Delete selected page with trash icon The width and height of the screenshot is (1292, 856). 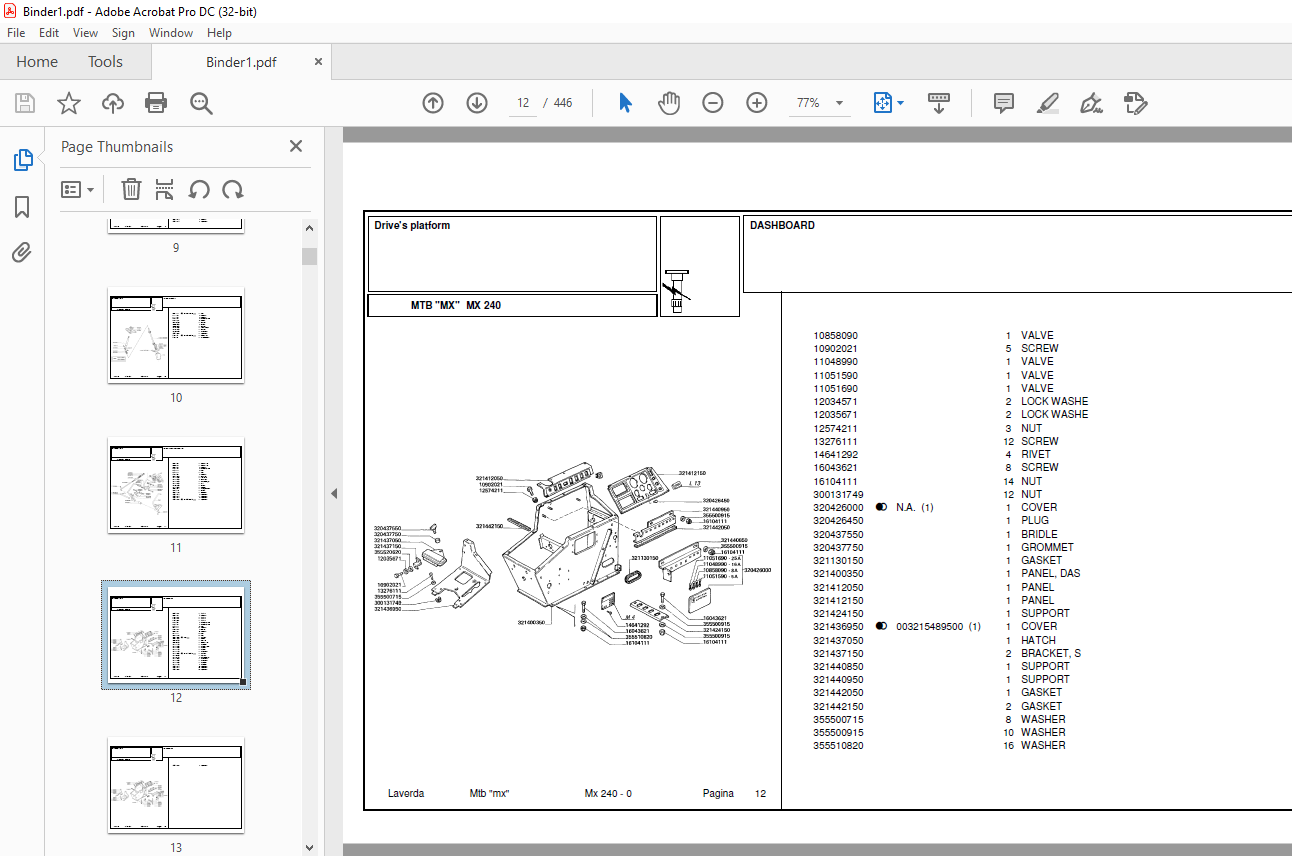[131, 189]
